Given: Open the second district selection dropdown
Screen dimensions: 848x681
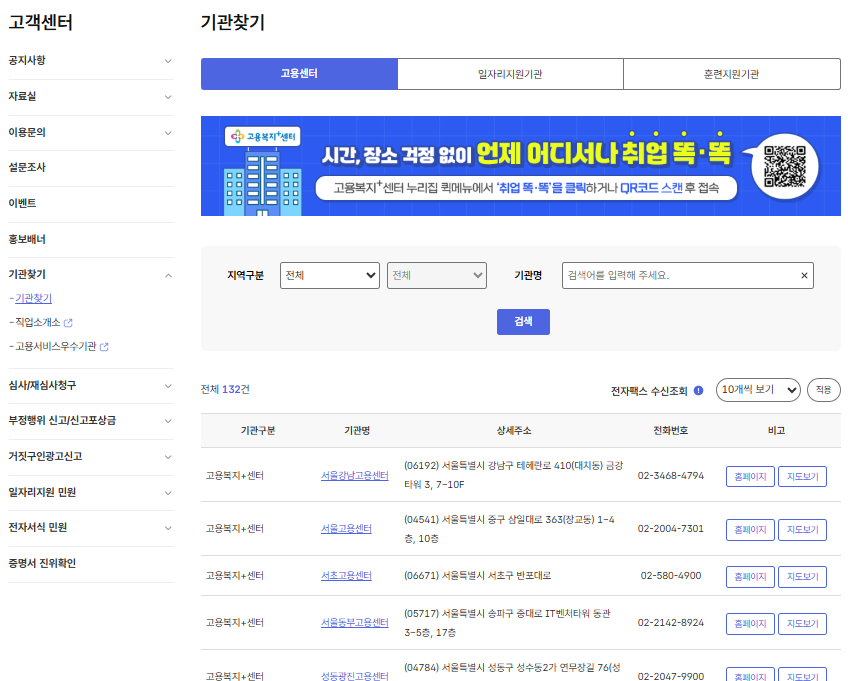Looking at the screenshot, I should click(x=437, y=275).
